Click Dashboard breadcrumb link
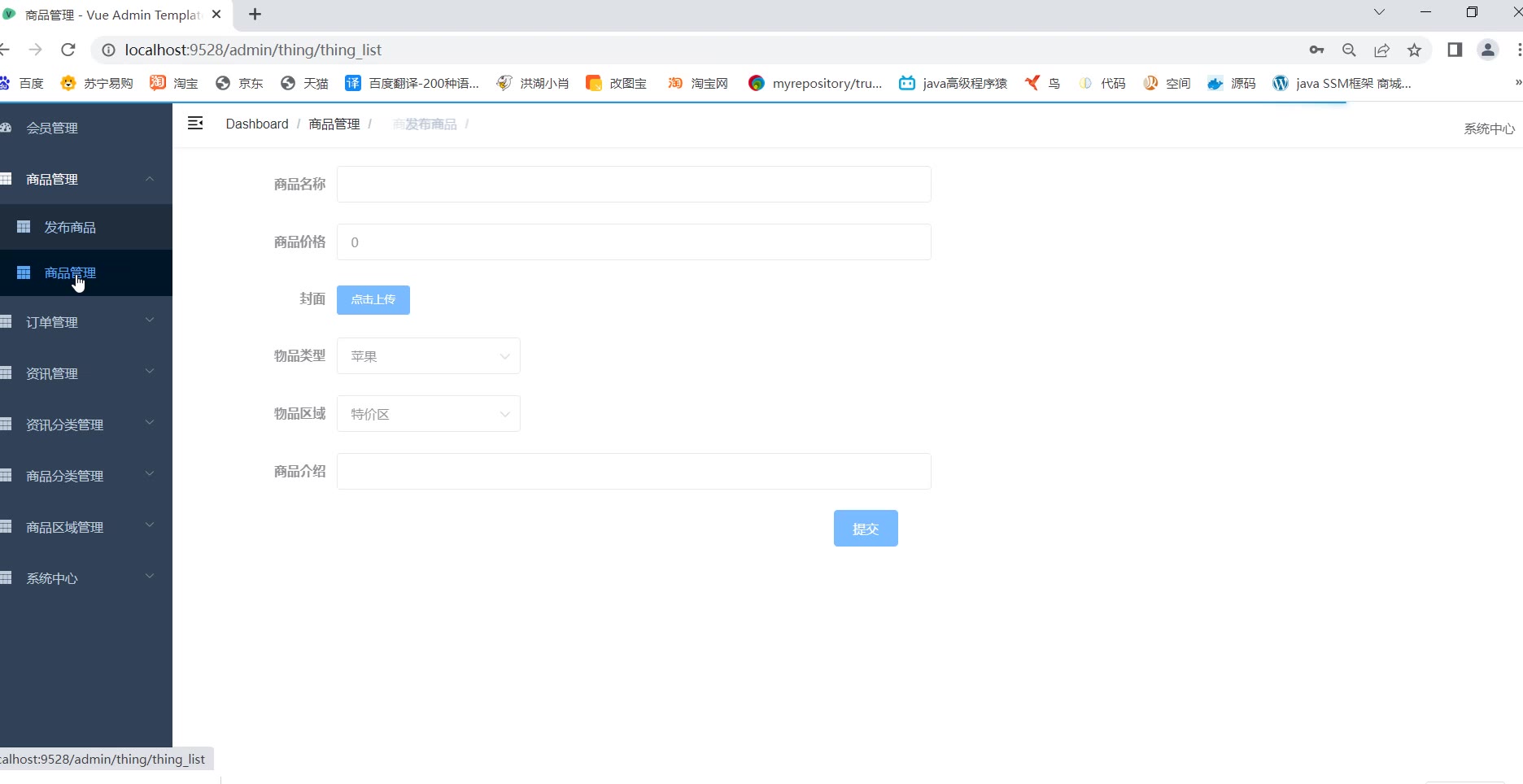Image resolution: width=1523 pixels, height=784 pixels. pos(257,124)
